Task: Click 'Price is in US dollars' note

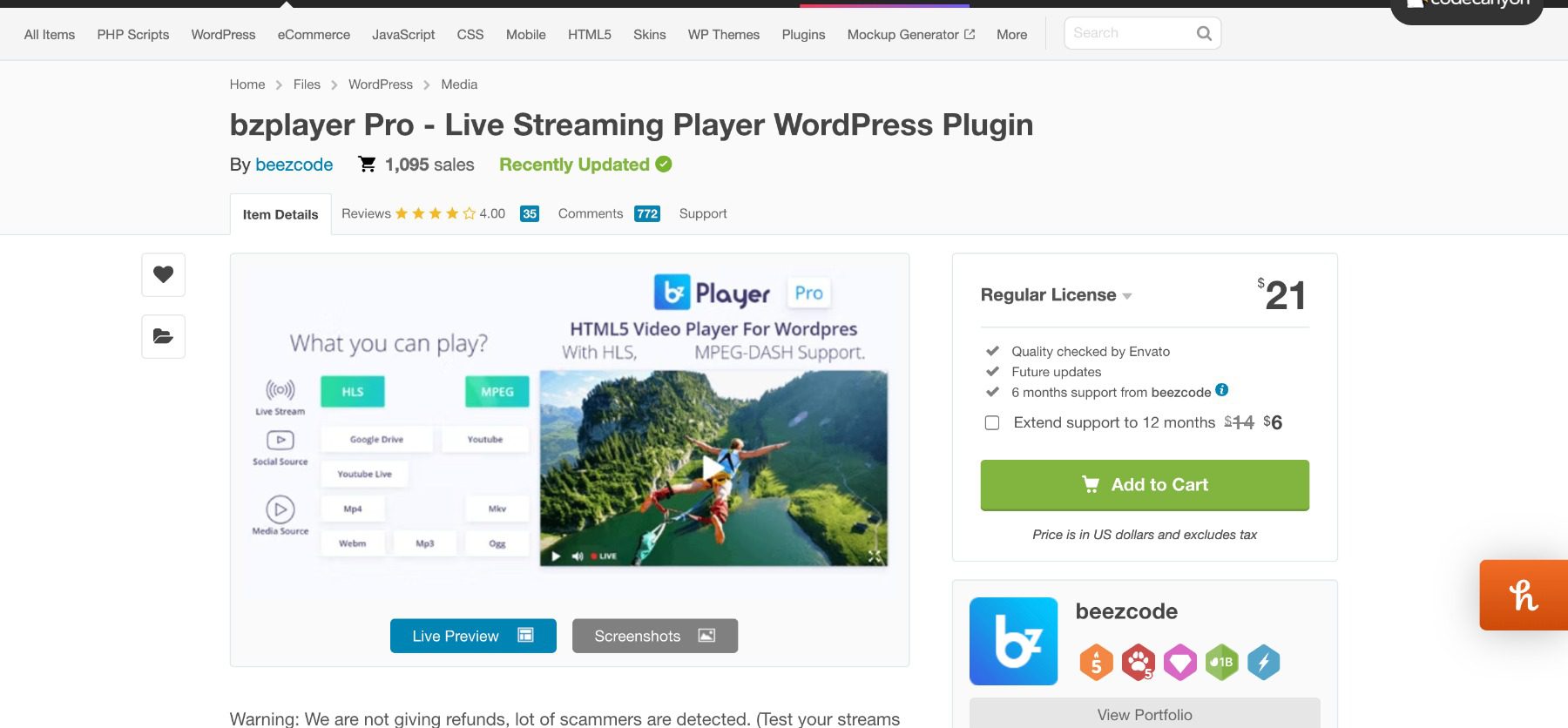Action: (1145, 535)
